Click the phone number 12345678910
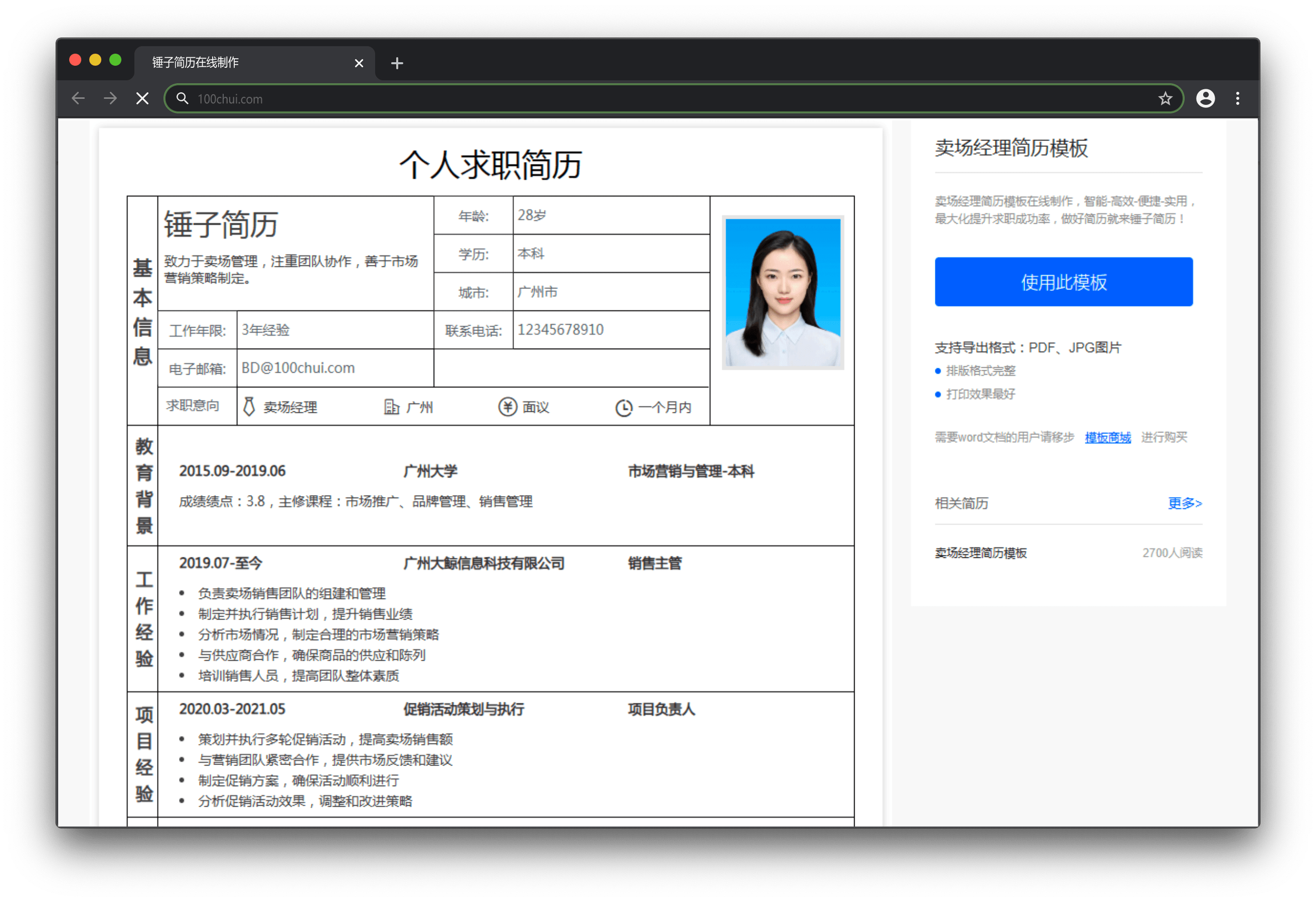 click(560, 329)
